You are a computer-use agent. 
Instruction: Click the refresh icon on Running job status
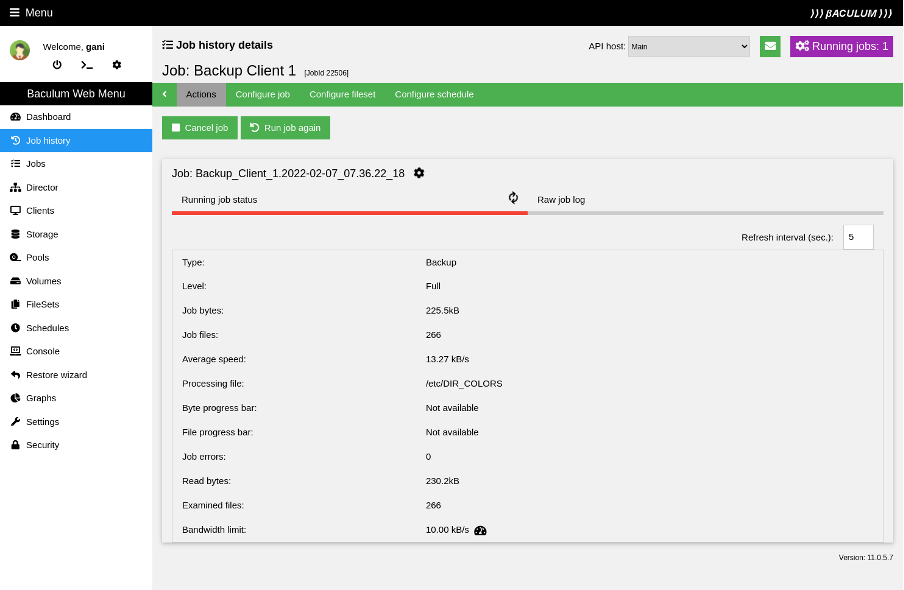tap(513, 198)
